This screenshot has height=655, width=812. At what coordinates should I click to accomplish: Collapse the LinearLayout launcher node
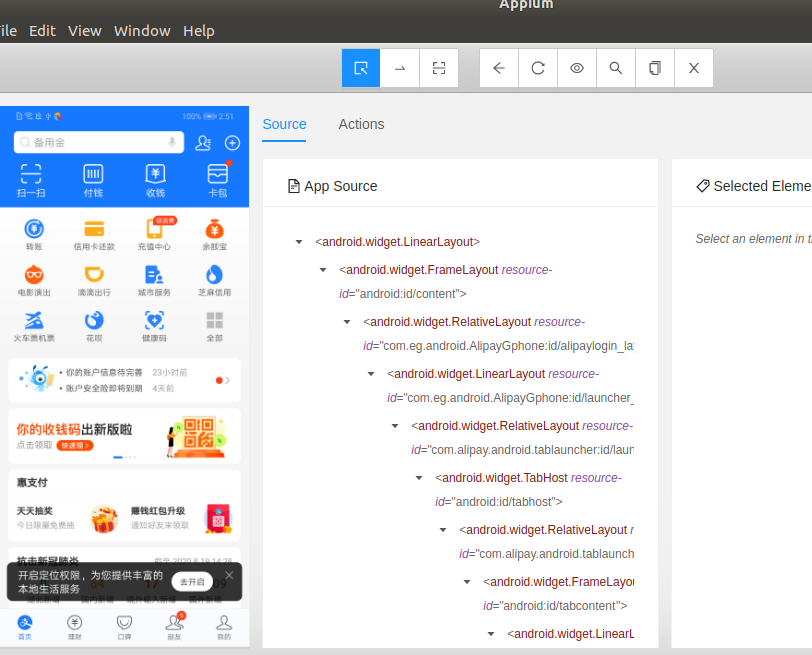(371, 374)
